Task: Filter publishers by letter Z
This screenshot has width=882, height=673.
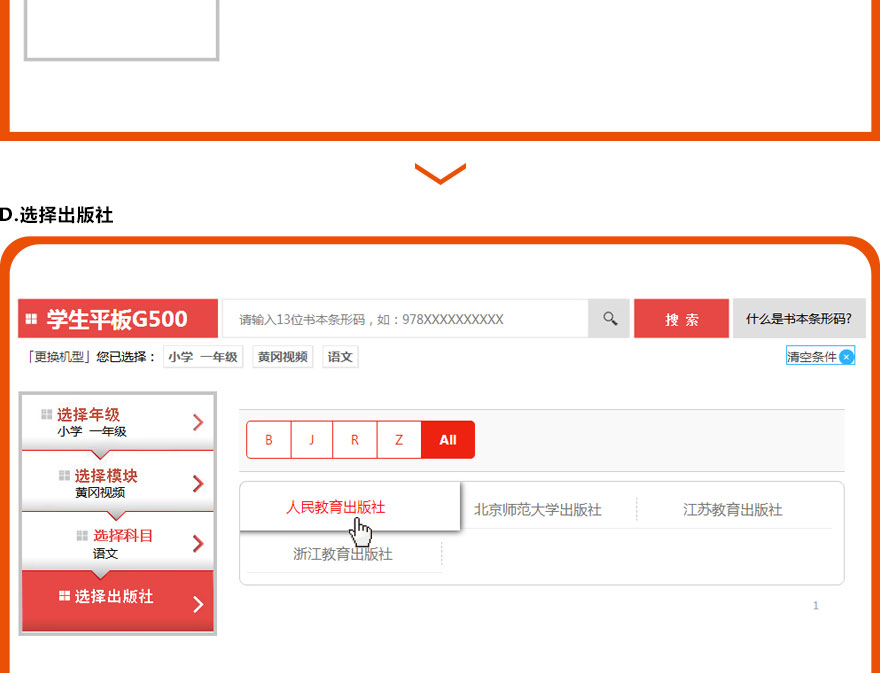Action: point(399,439)
